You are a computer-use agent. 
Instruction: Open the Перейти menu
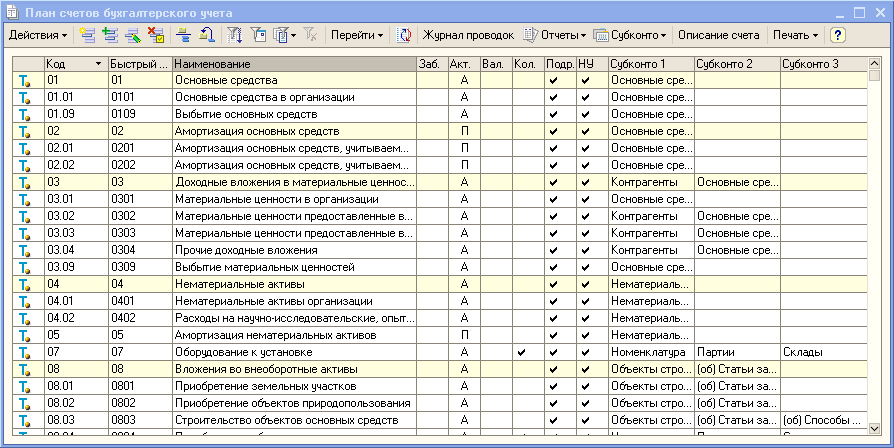pyautogui.click(x=357, y=35)
